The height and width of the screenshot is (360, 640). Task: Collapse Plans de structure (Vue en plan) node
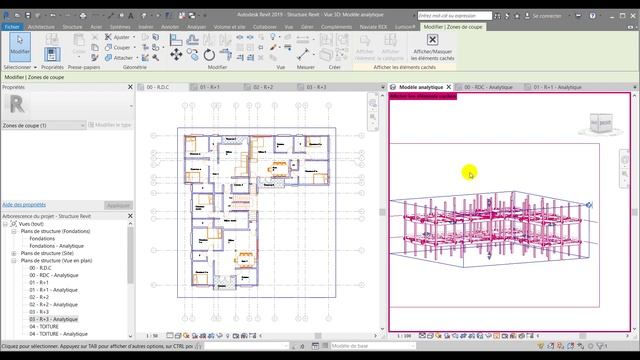pos(13,261)
